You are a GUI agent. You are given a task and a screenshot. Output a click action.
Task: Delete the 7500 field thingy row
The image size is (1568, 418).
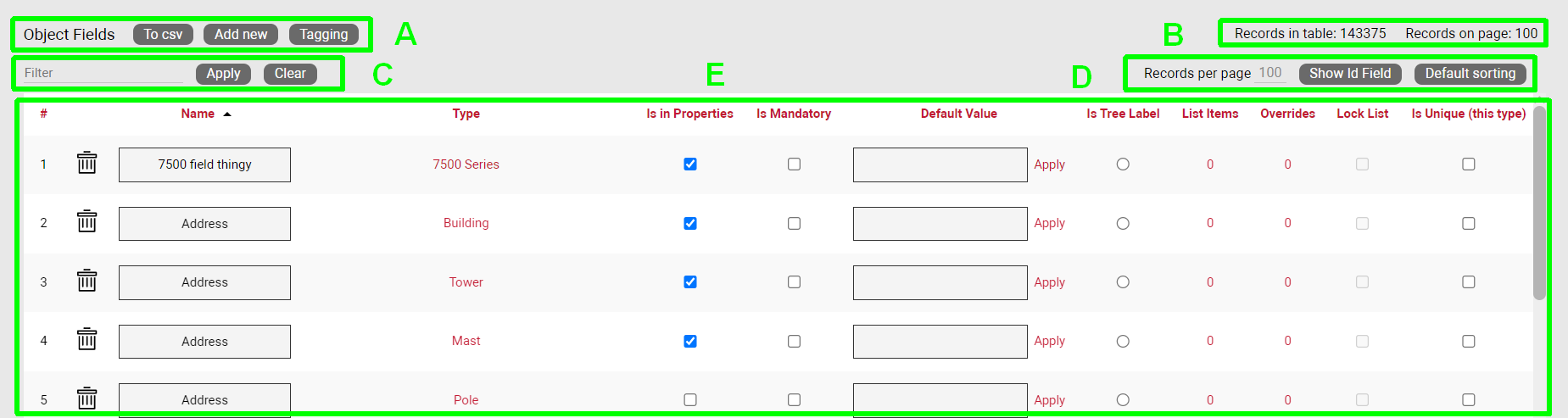[x=87, y=163]
